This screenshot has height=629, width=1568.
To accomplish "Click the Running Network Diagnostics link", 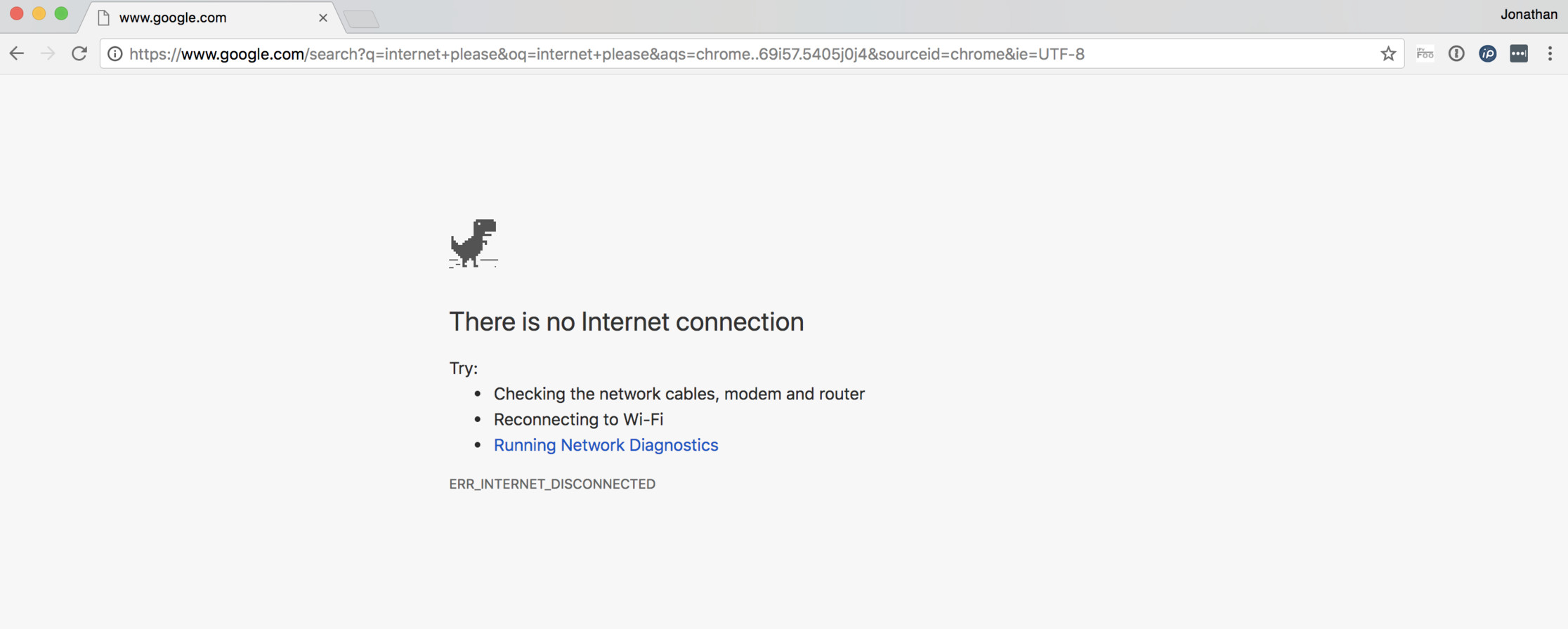I will pyautogui.click(x=606, y=444).
